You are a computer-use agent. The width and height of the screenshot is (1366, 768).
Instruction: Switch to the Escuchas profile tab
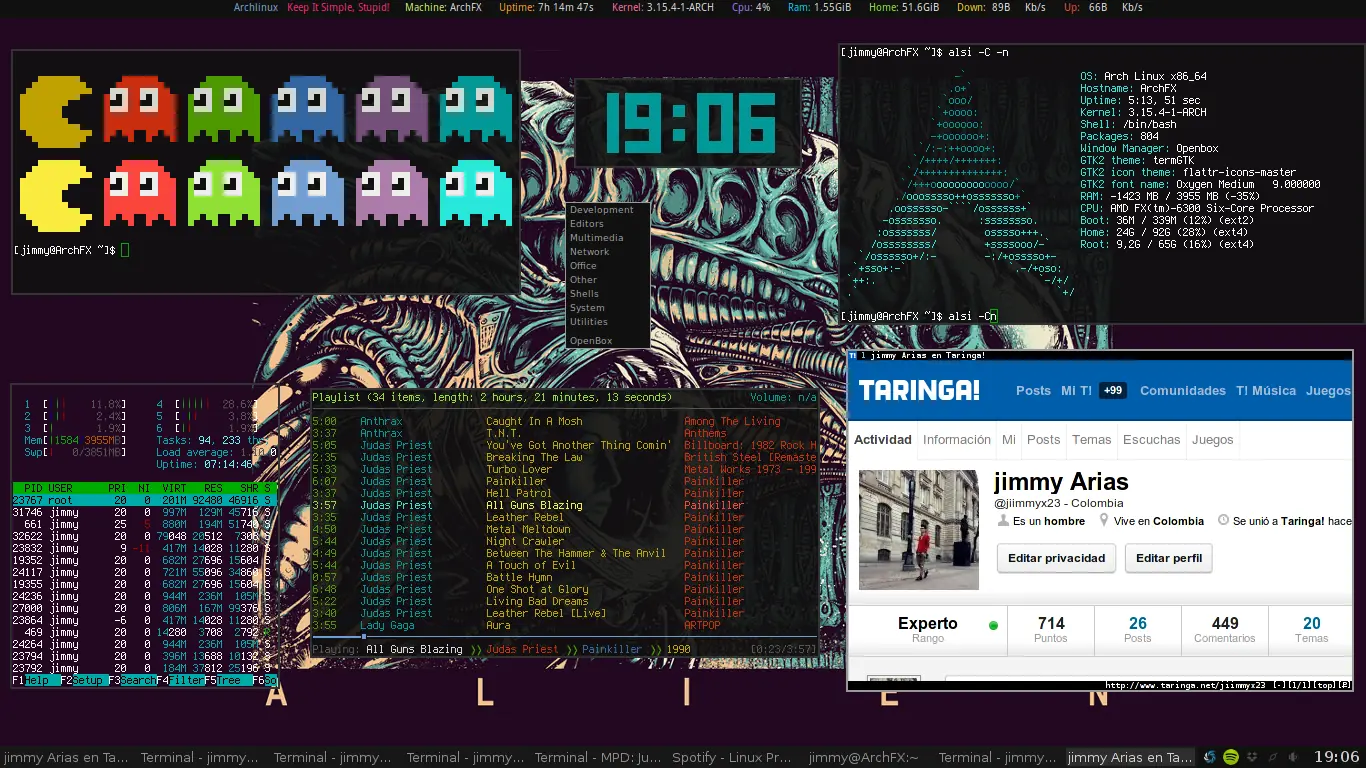coord(1152,439)
